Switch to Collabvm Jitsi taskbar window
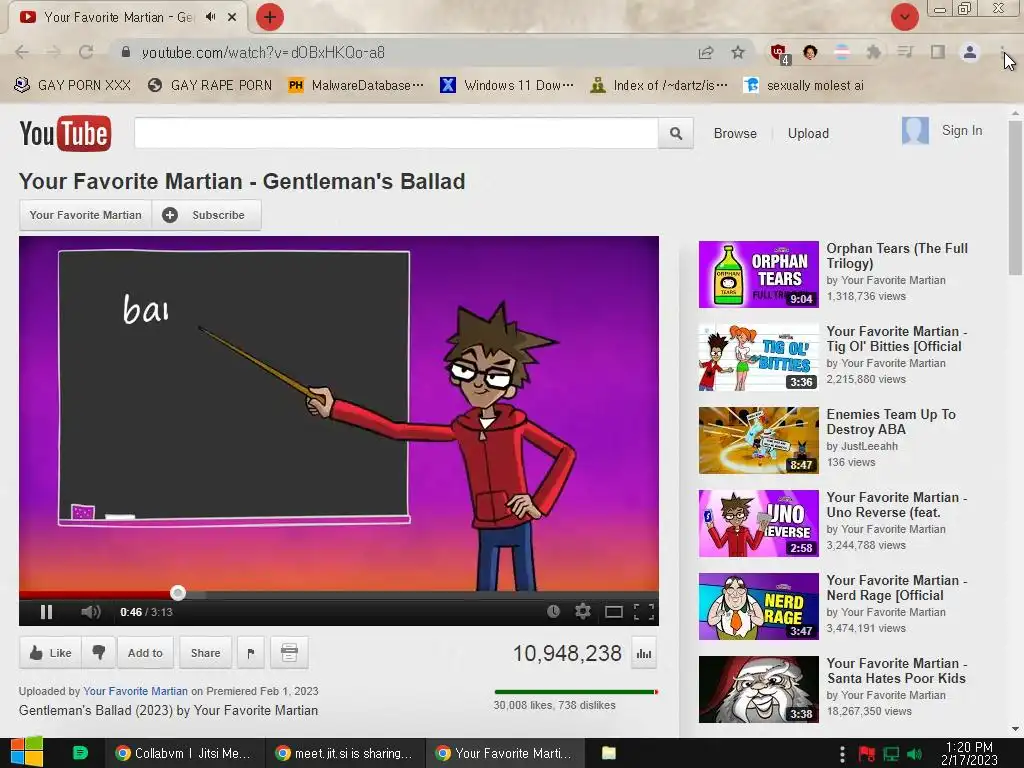 (184, 753)
